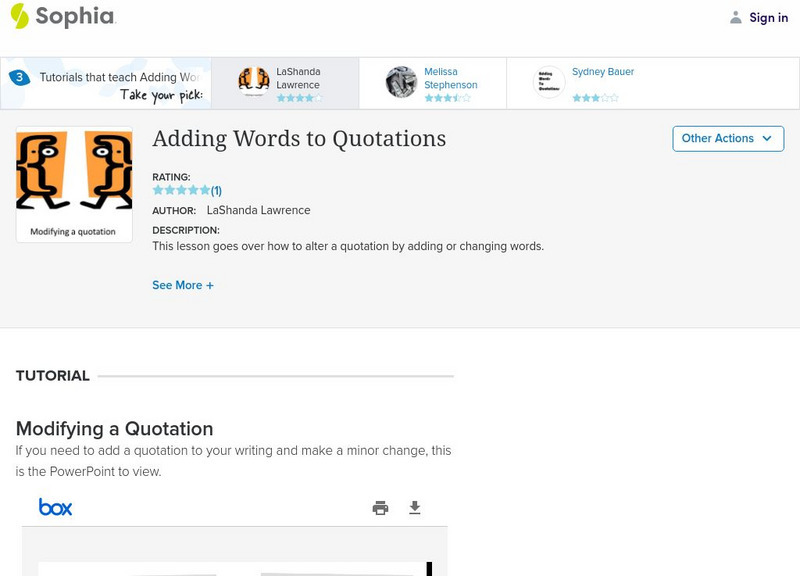The image size is (800, 576).
Task: Click LaShanda Lawrence's avatar in tutorial picker
Action: click(x=254, y=82)
